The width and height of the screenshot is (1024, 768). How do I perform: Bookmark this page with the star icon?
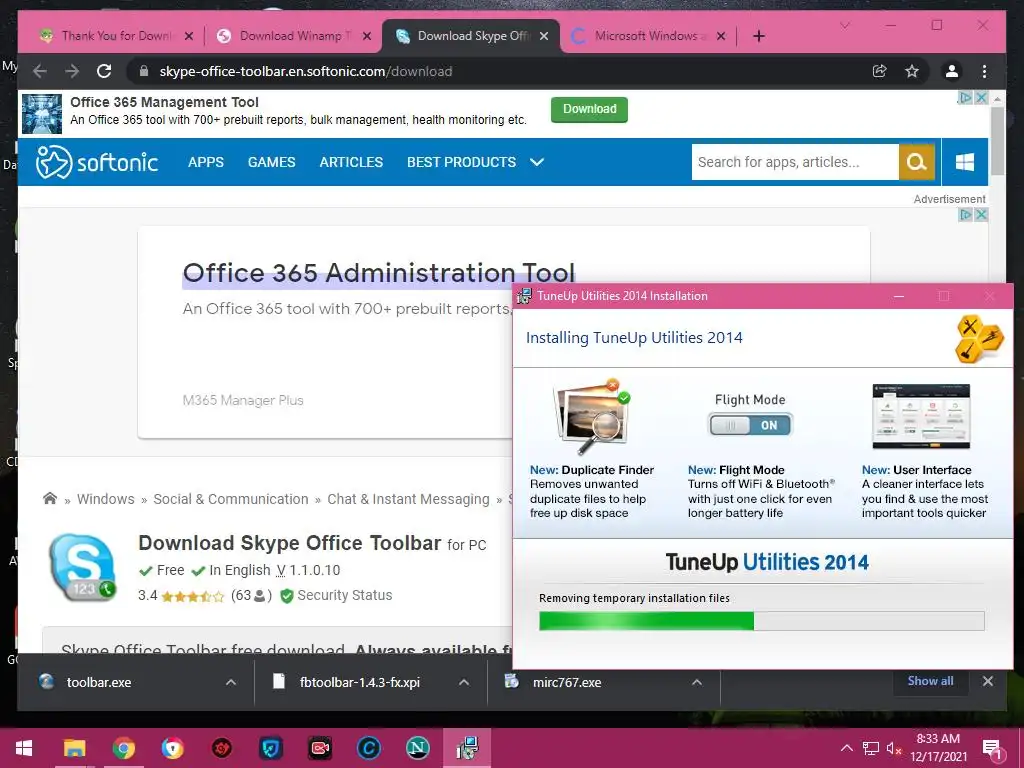(x=912, y=71)
